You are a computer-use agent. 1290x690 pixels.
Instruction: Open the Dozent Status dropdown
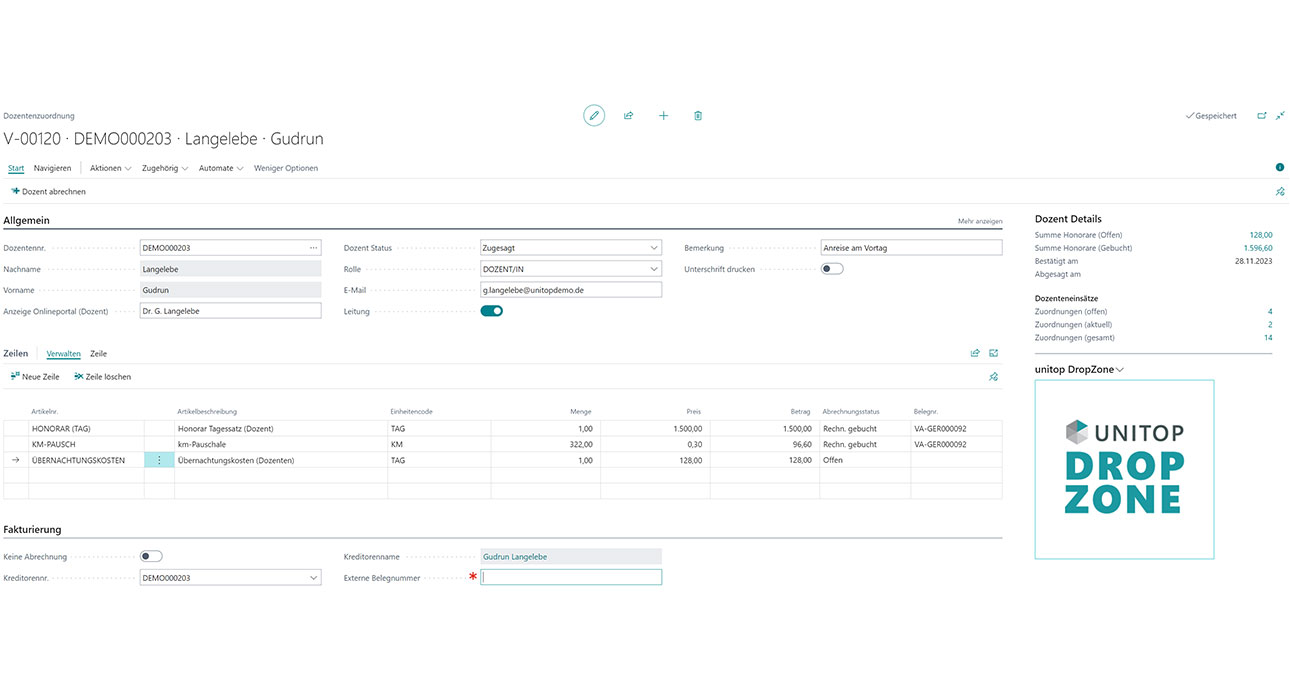tap(654, 248)
